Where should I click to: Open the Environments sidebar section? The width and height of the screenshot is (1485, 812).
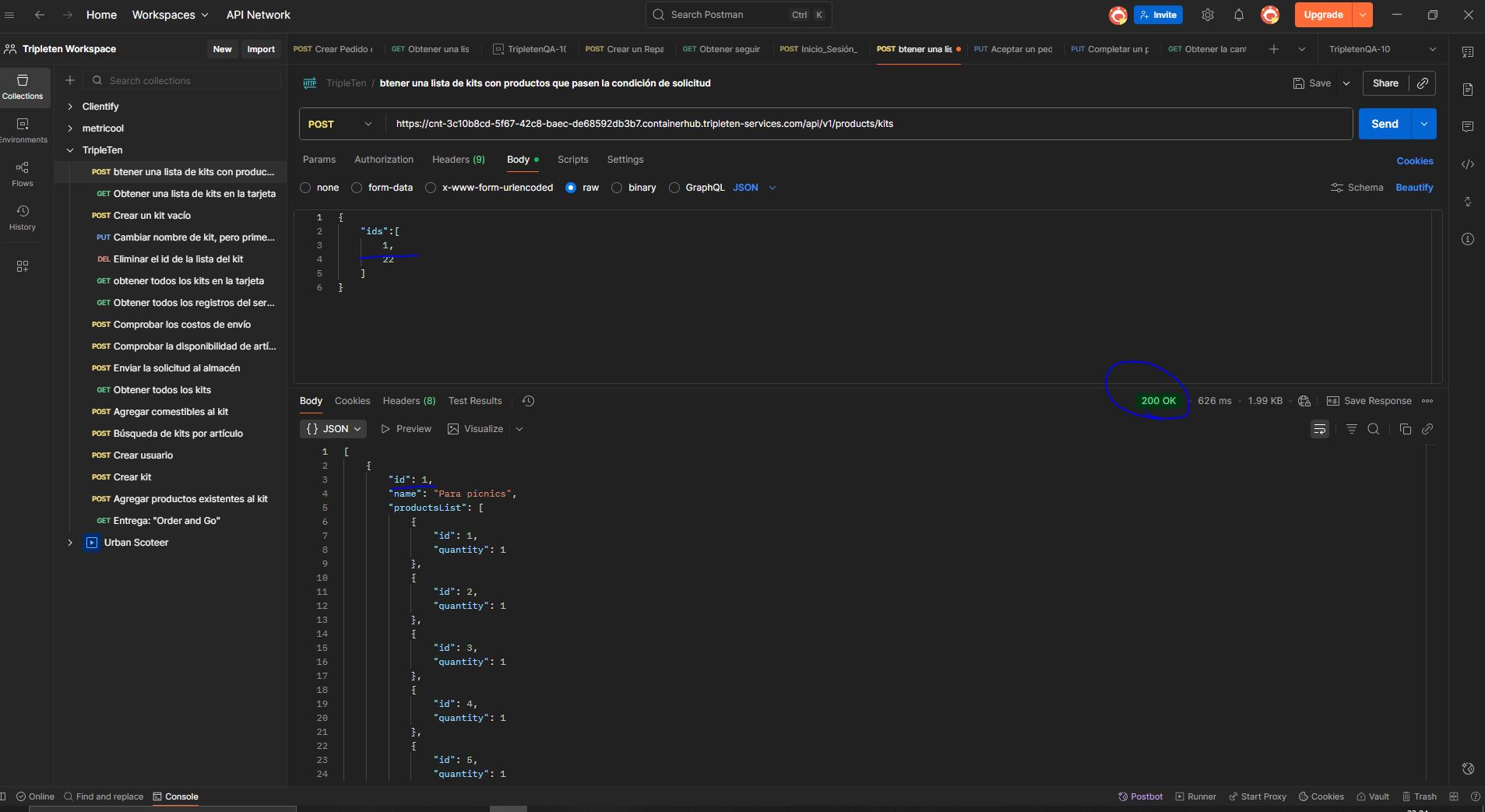coord(23,130)
